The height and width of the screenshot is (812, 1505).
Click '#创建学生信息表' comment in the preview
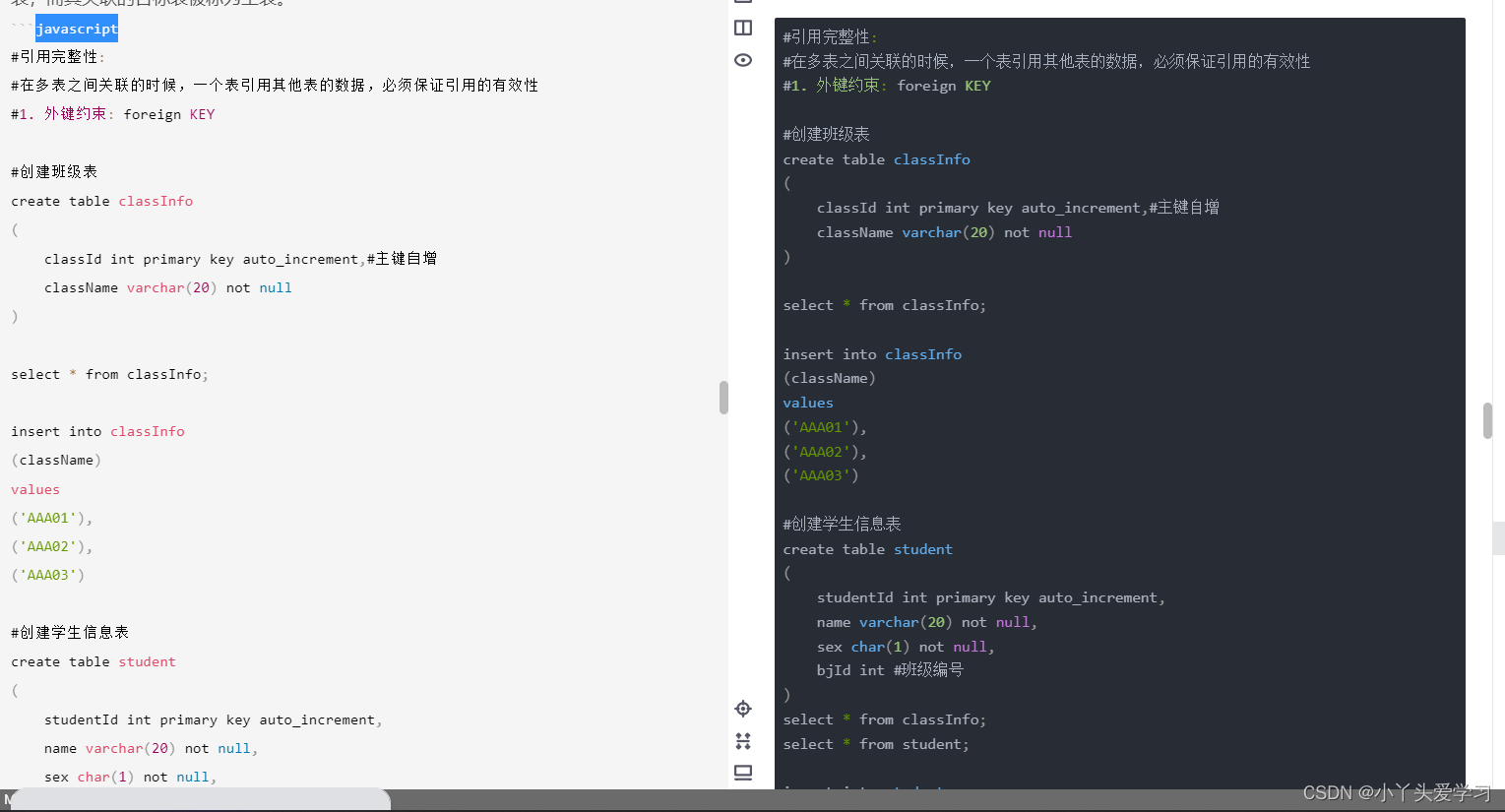coord(842,524)
